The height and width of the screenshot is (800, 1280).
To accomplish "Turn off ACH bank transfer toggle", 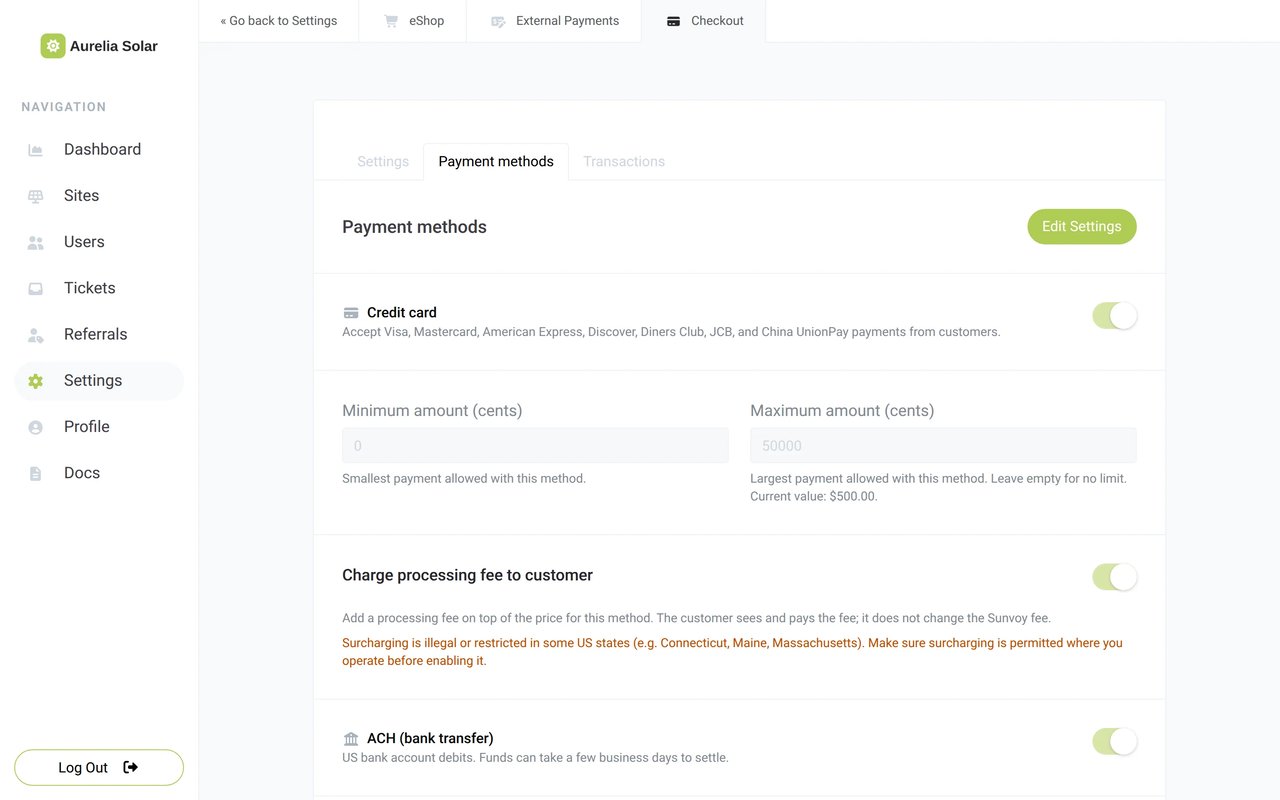I will tap(1114, 741).
